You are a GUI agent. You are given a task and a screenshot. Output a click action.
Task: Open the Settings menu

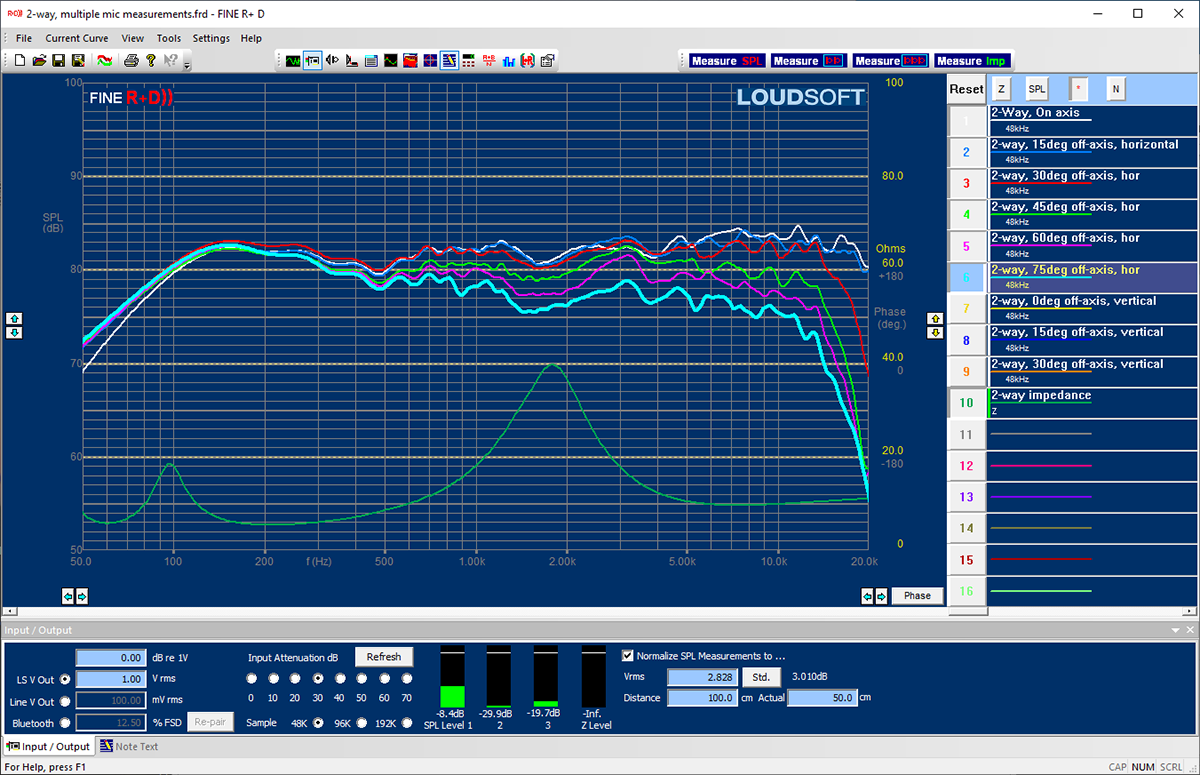click(x=211, y=38)
